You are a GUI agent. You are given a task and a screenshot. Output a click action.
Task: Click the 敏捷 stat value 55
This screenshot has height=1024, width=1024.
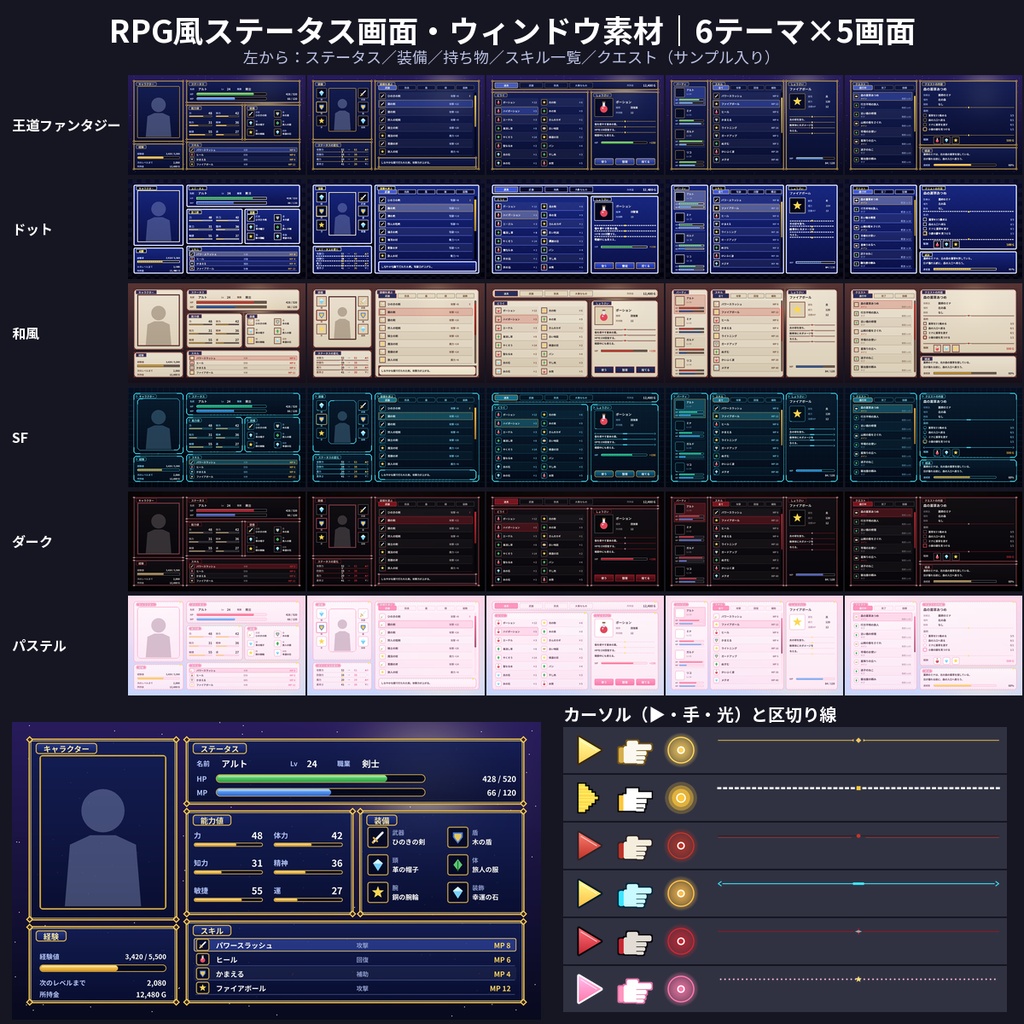pos(257,891)
